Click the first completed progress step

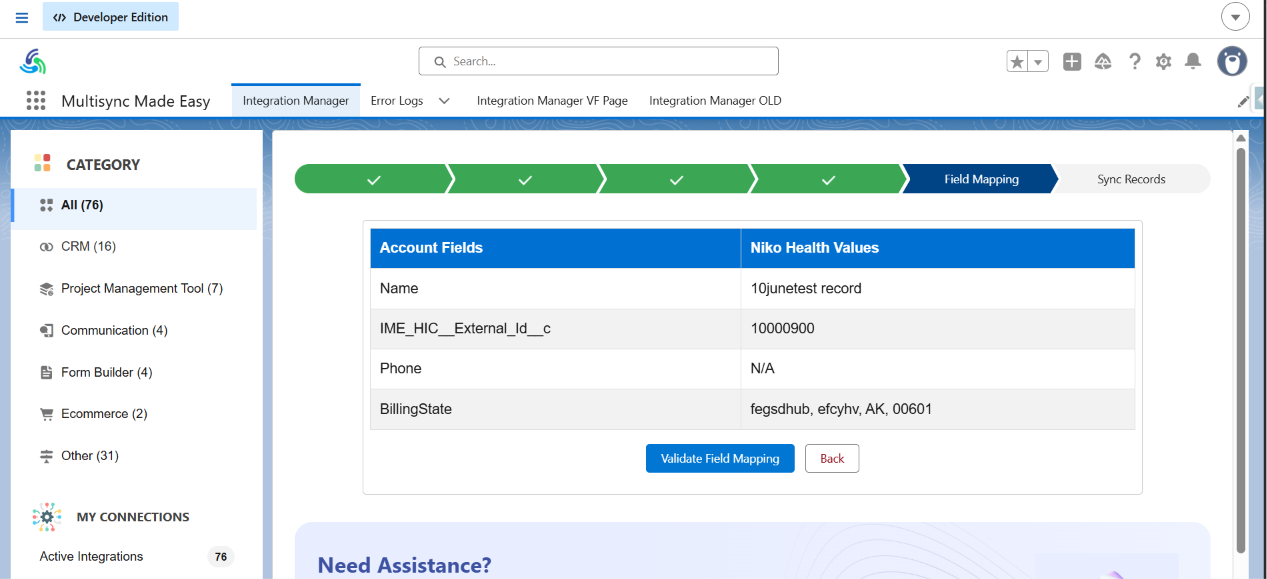(x=373, y=179)
